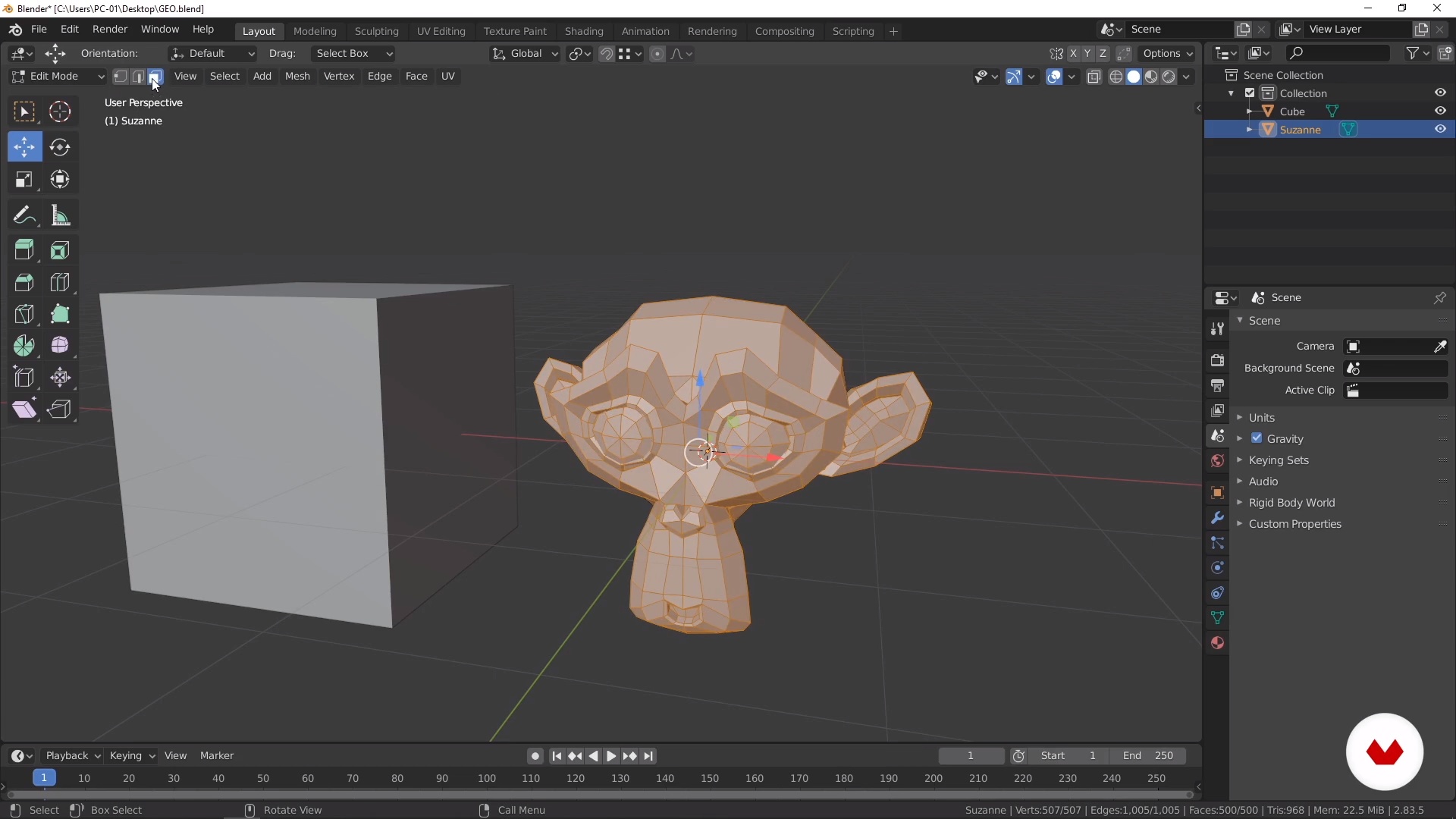The width and height of the screenshot is (1456, 819).
Task: Expand the Suzanne outliner entry
Action: pyautogui.click(x=1249, y=130)
